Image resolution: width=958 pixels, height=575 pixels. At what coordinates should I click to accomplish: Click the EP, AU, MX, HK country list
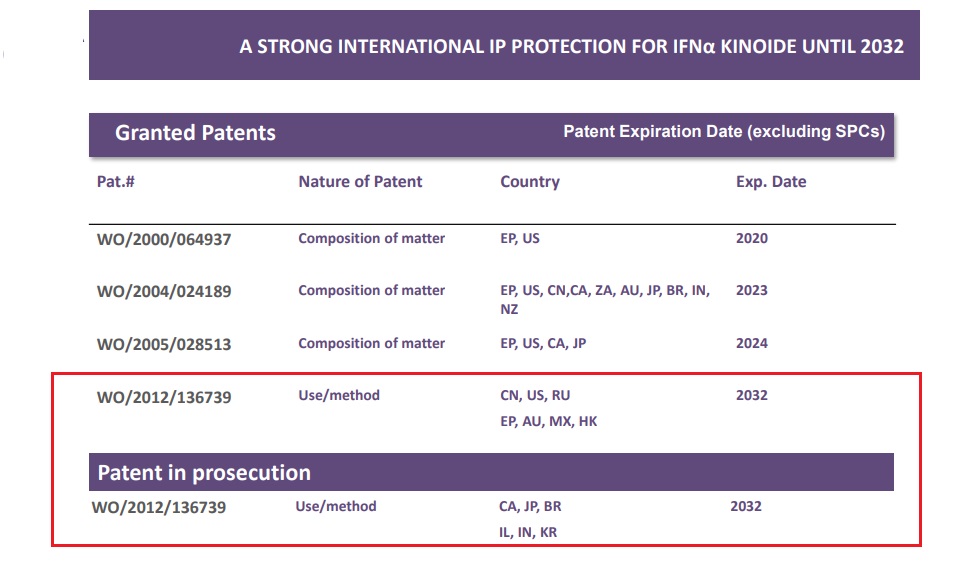(x=548, y=422)
